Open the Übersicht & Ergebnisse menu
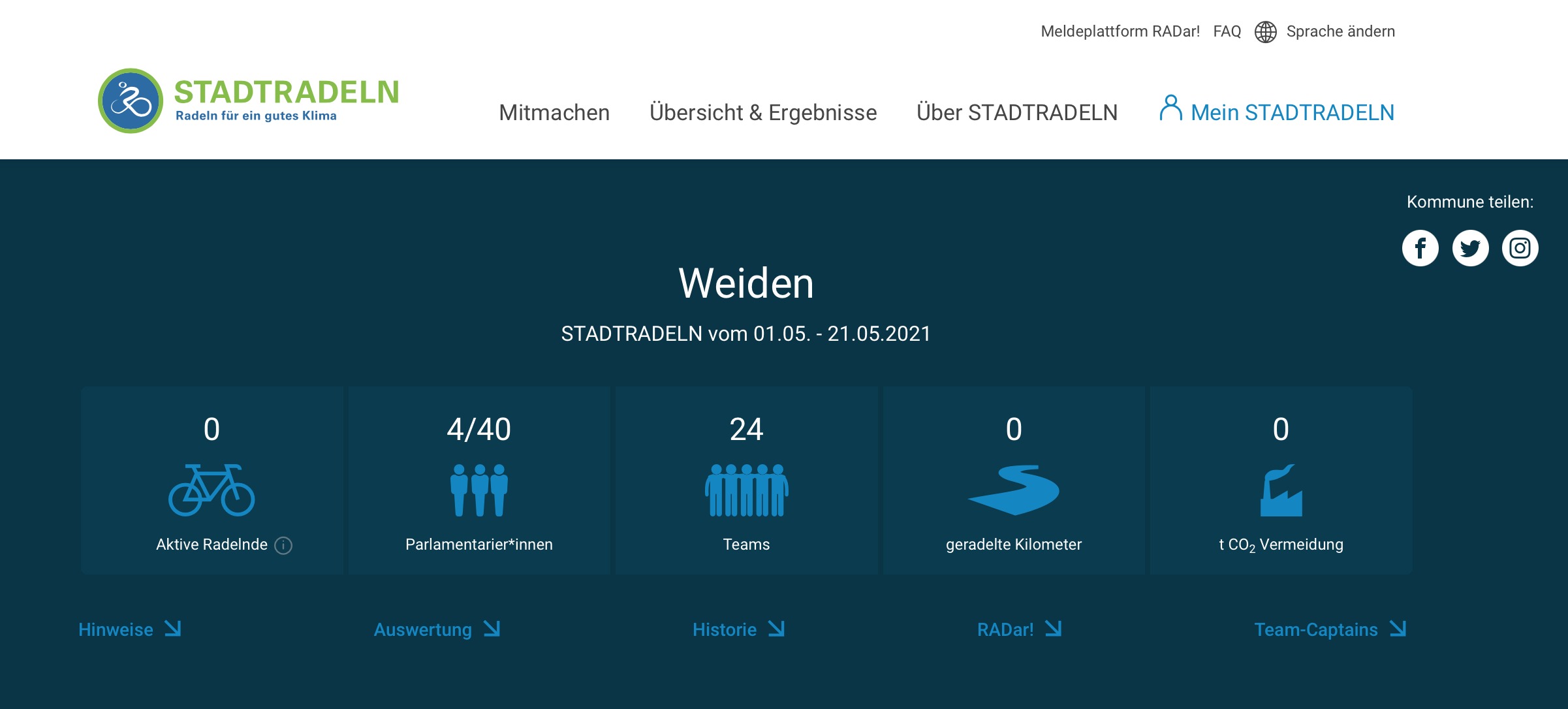Image resolution: width=1568 pixels, height=709 pixels. 763,112
